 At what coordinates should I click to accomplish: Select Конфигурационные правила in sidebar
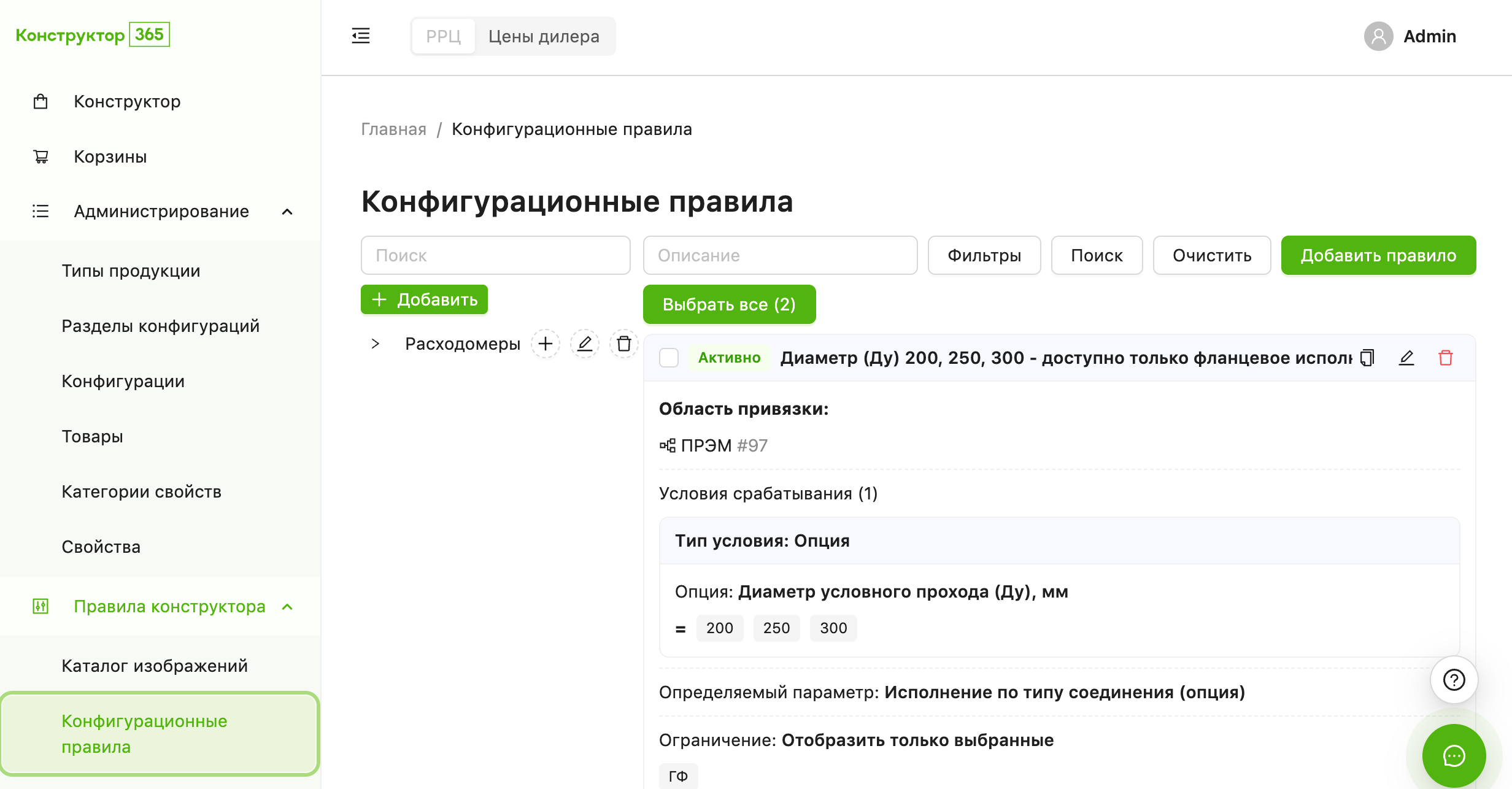160,734
